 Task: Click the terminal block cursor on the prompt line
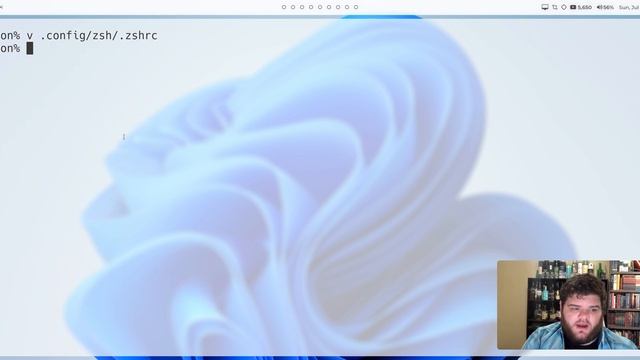click(30, 48)
